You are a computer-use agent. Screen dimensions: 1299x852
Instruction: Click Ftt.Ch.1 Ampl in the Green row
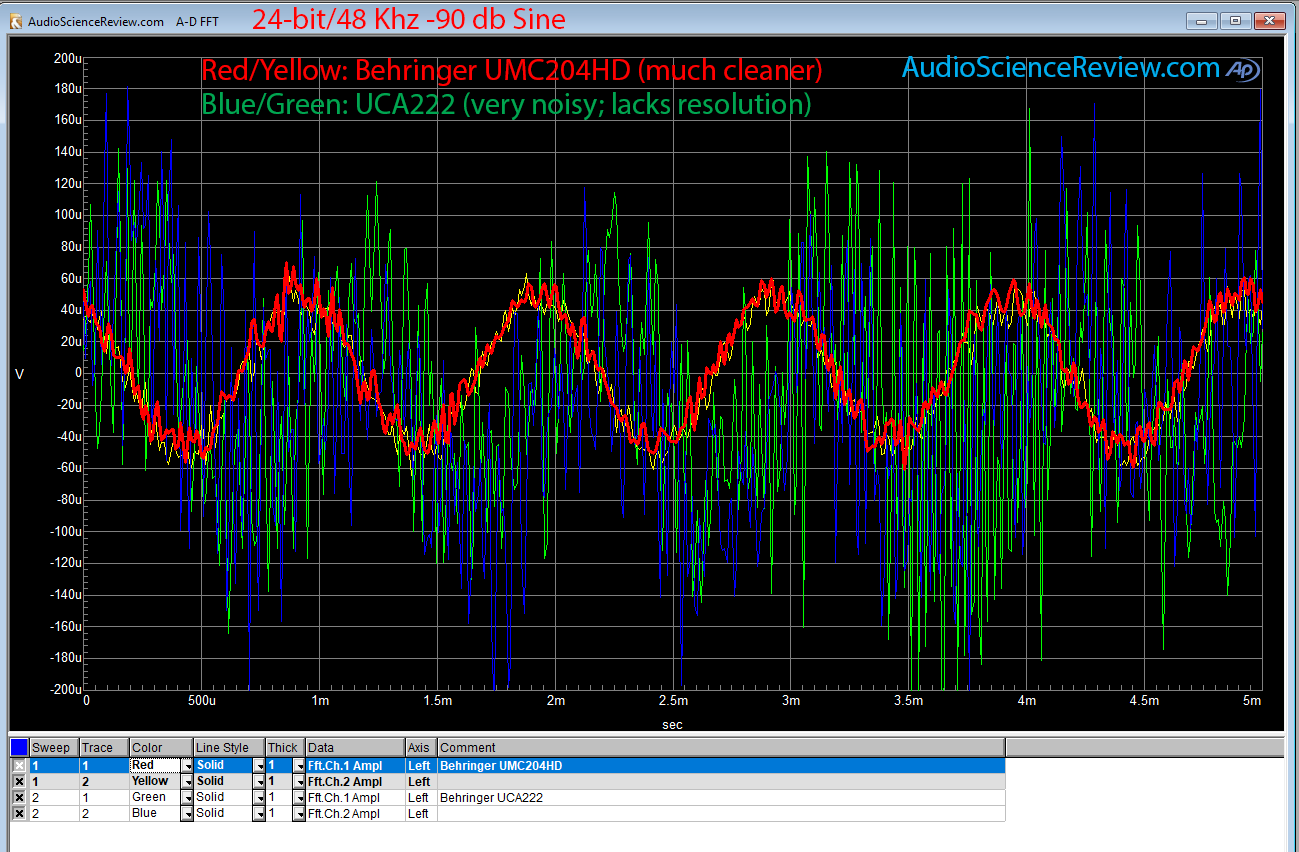coord(355,797)
